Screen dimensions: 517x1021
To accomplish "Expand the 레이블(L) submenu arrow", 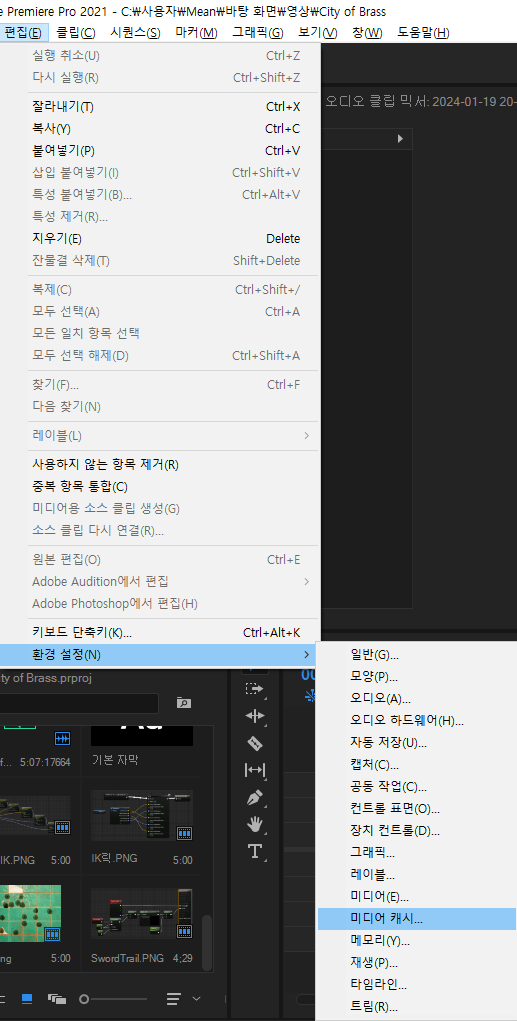I will [306, 435].
